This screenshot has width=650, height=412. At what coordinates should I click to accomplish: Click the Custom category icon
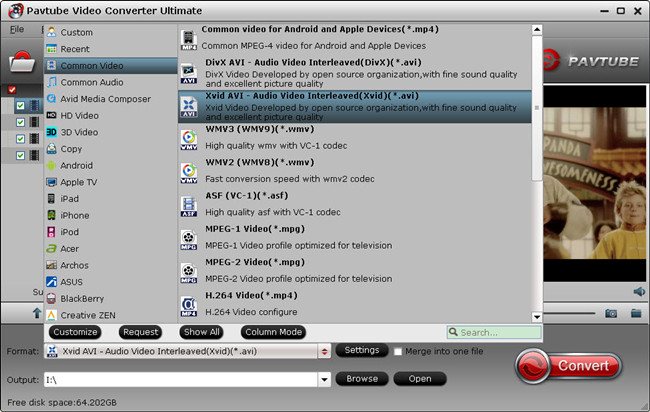pyautogui.click(x=51, y=32)
